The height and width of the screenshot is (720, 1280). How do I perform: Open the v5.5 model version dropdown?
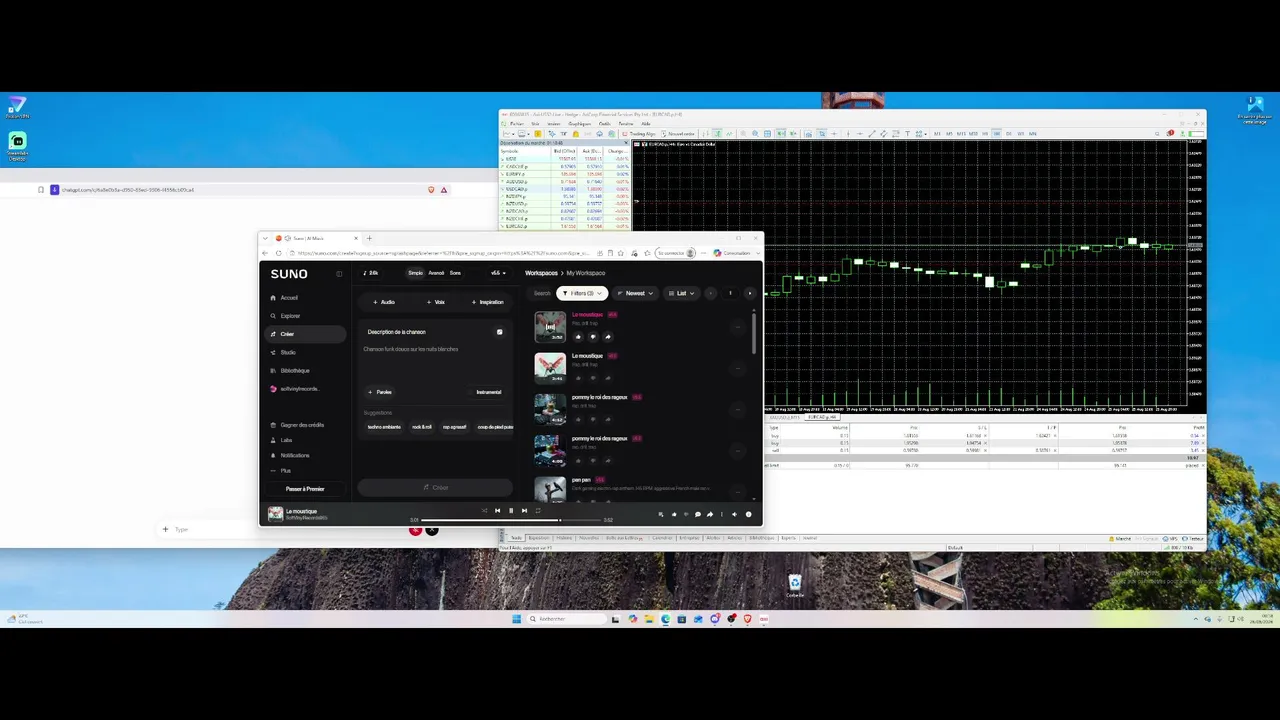coord(498,273)
